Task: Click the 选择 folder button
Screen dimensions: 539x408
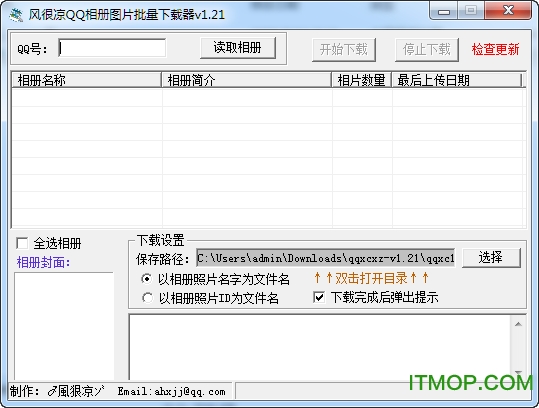Action: [x=491, y=257]
